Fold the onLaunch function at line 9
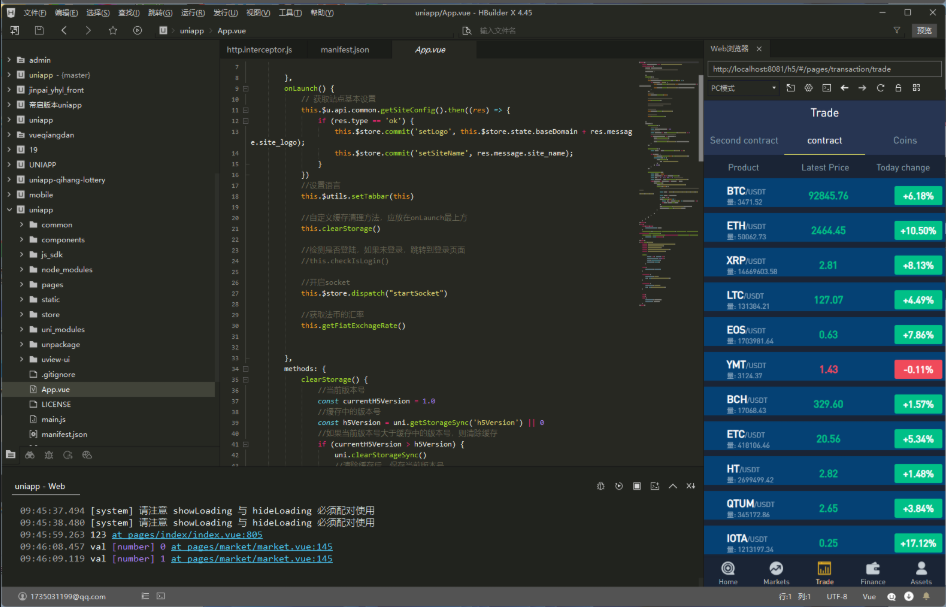The image size is (946, 607). (x=246, y=89)
